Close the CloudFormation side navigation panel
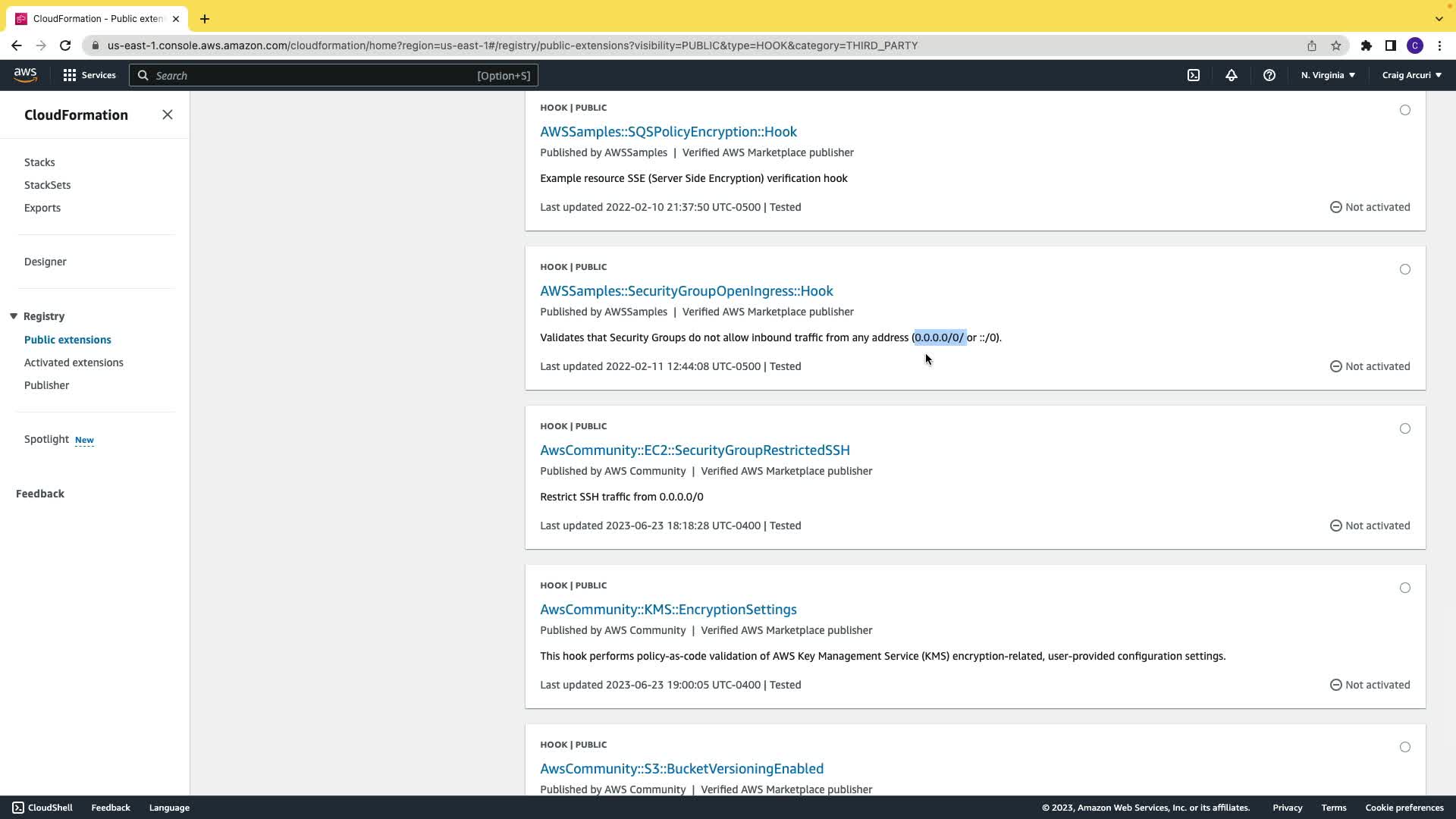The image size is (1456, 819). [x=168, y=115]
